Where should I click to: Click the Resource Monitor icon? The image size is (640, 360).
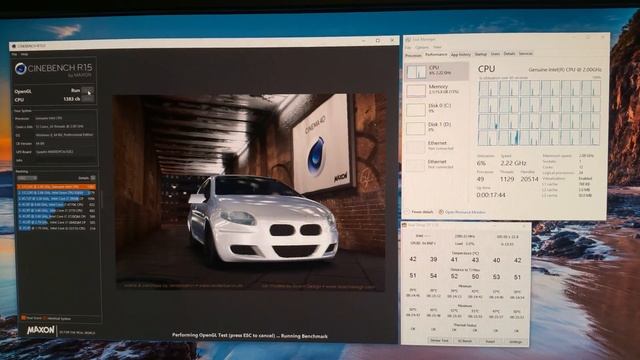pyautogui.click(x=441, y=212)
